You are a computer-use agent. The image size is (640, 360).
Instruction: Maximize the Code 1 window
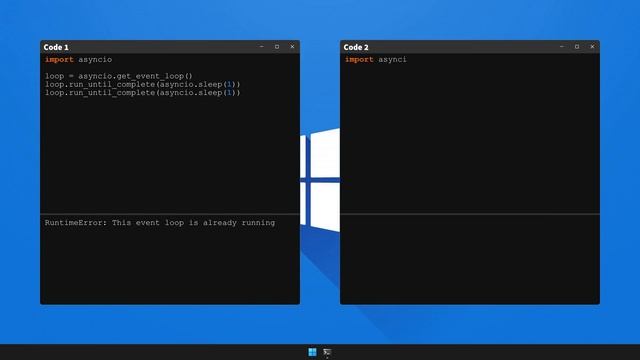[x=277, y=47]
